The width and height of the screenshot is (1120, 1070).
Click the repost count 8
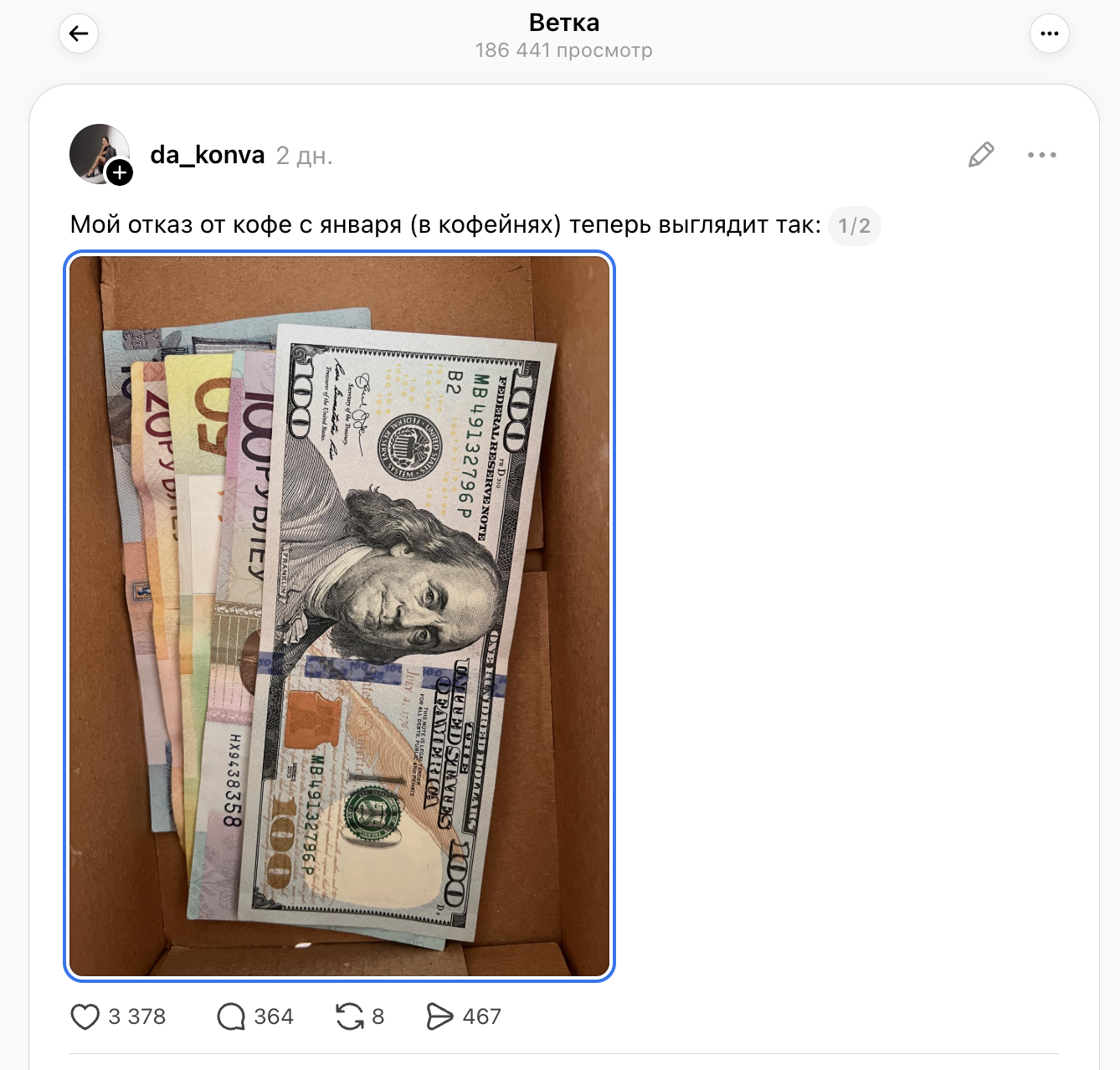coord(378,1016)
